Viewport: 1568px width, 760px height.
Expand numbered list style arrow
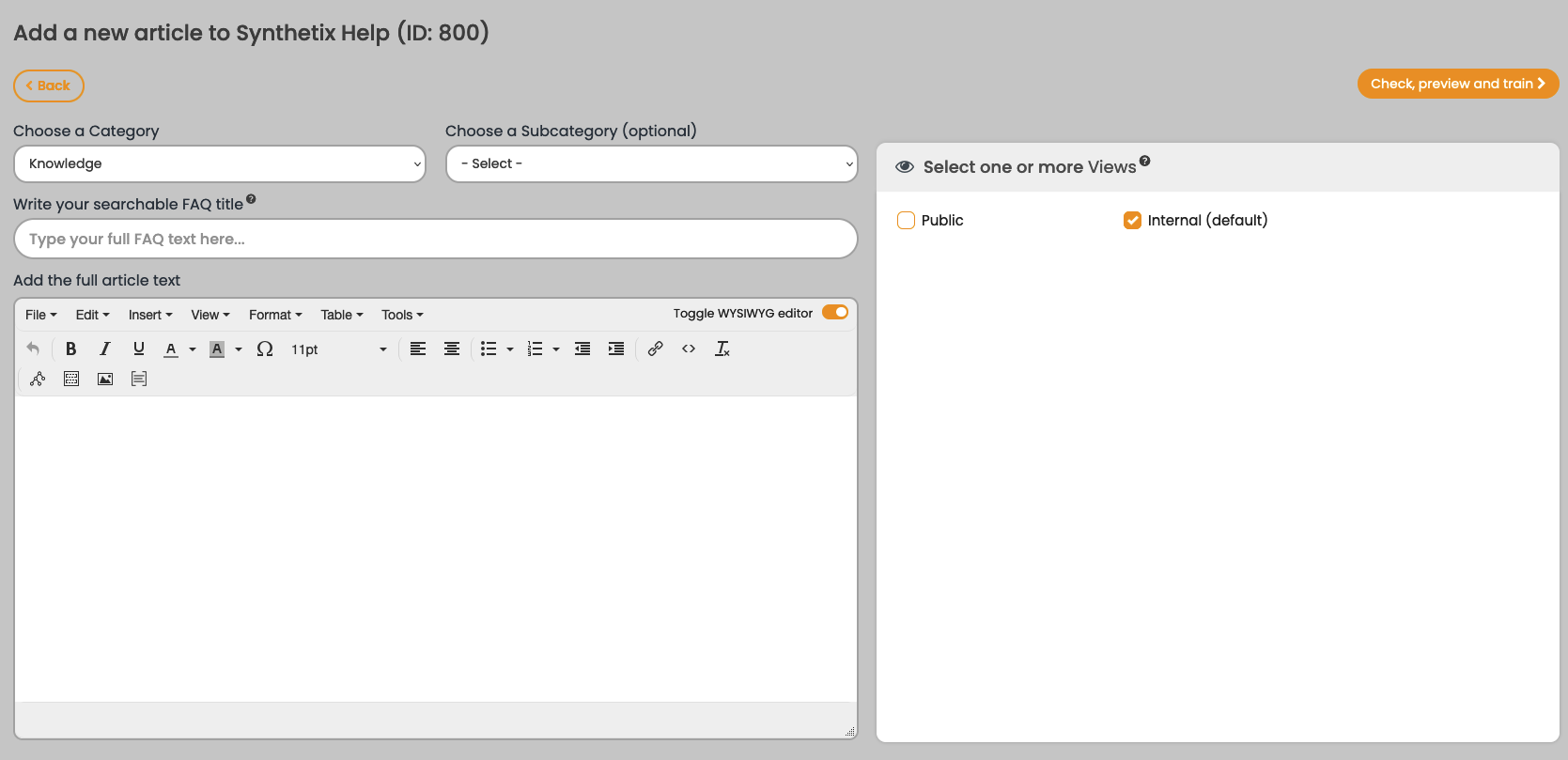pyautogui.click(x=556, y=349)
